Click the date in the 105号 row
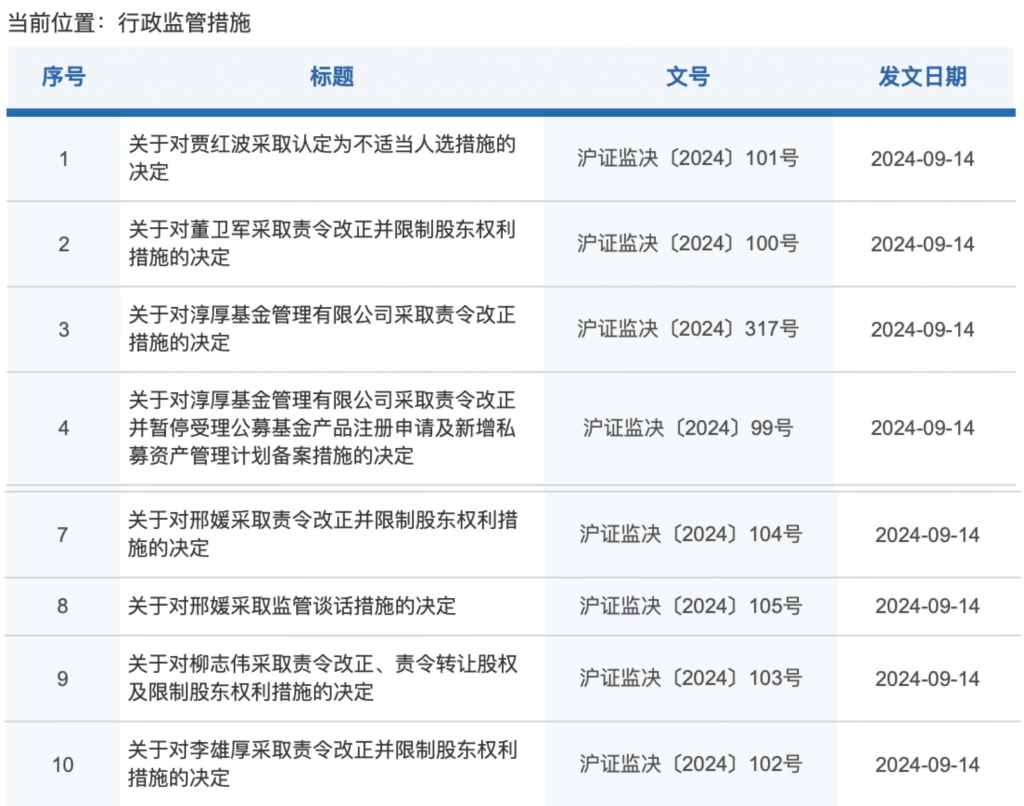 (x=927, y=606)
